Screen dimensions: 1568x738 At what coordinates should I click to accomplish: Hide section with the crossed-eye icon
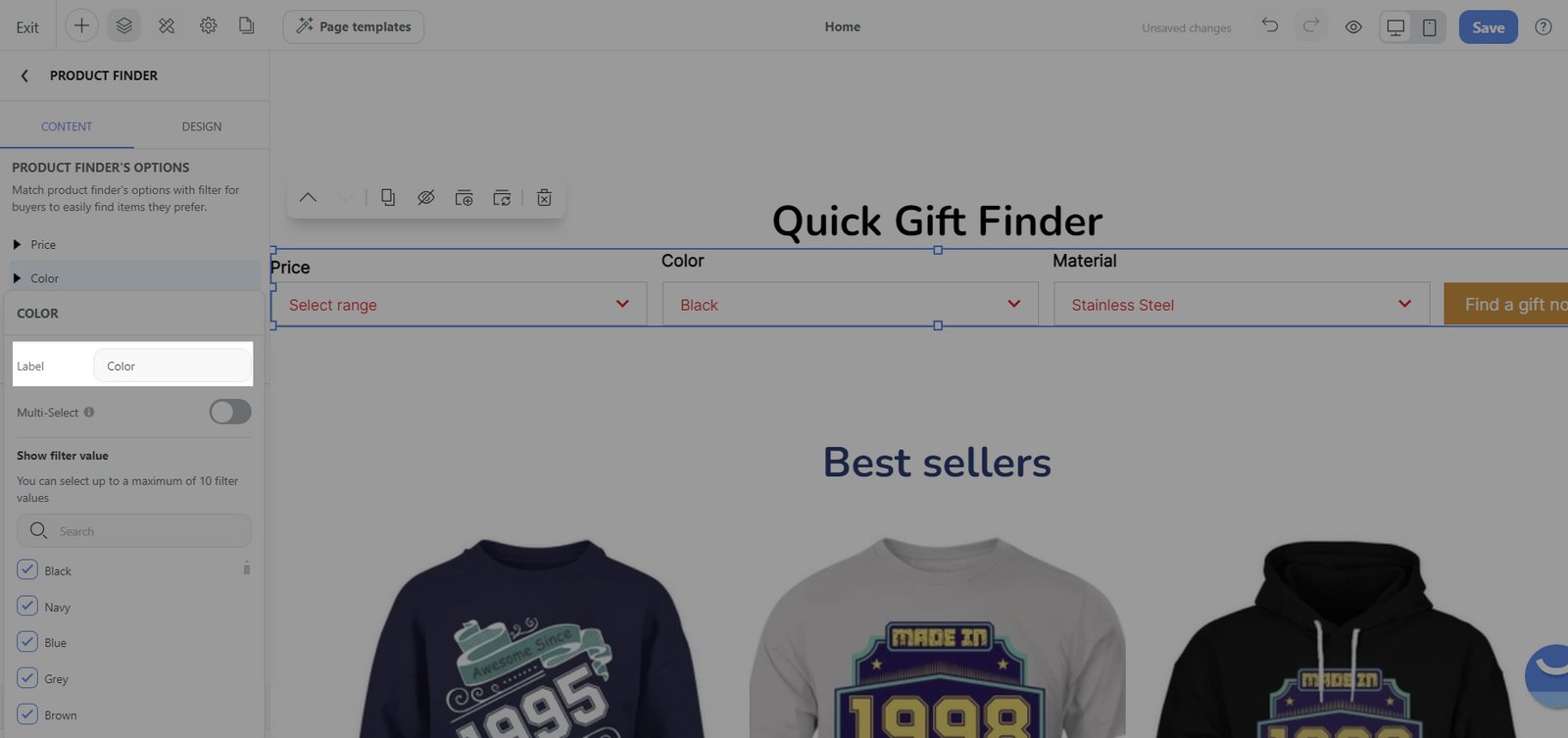click(425, 198)
